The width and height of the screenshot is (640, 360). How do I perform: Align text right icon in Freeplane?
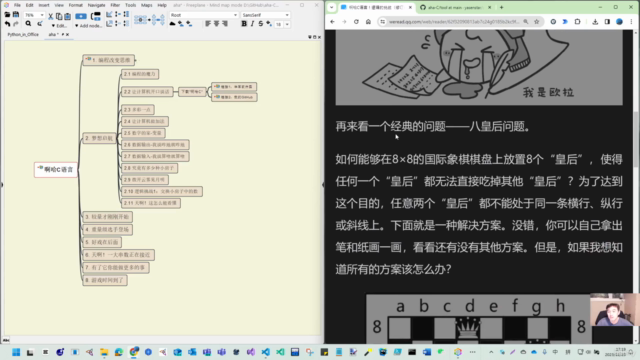pyautogui.click(x=225, y=24)
